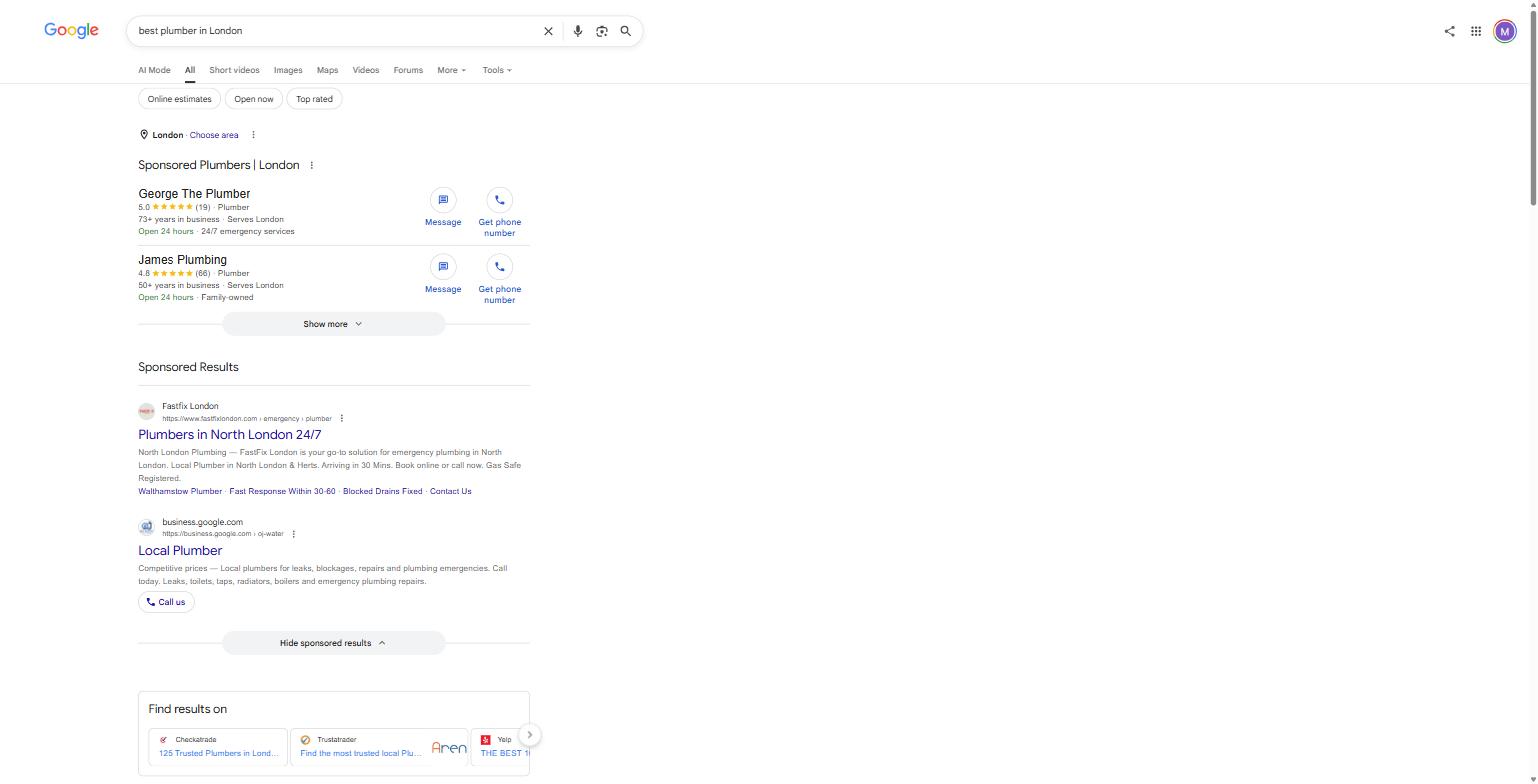
Task: Expand Show more sponsored plumbers
Action: (x=333, y=324)
